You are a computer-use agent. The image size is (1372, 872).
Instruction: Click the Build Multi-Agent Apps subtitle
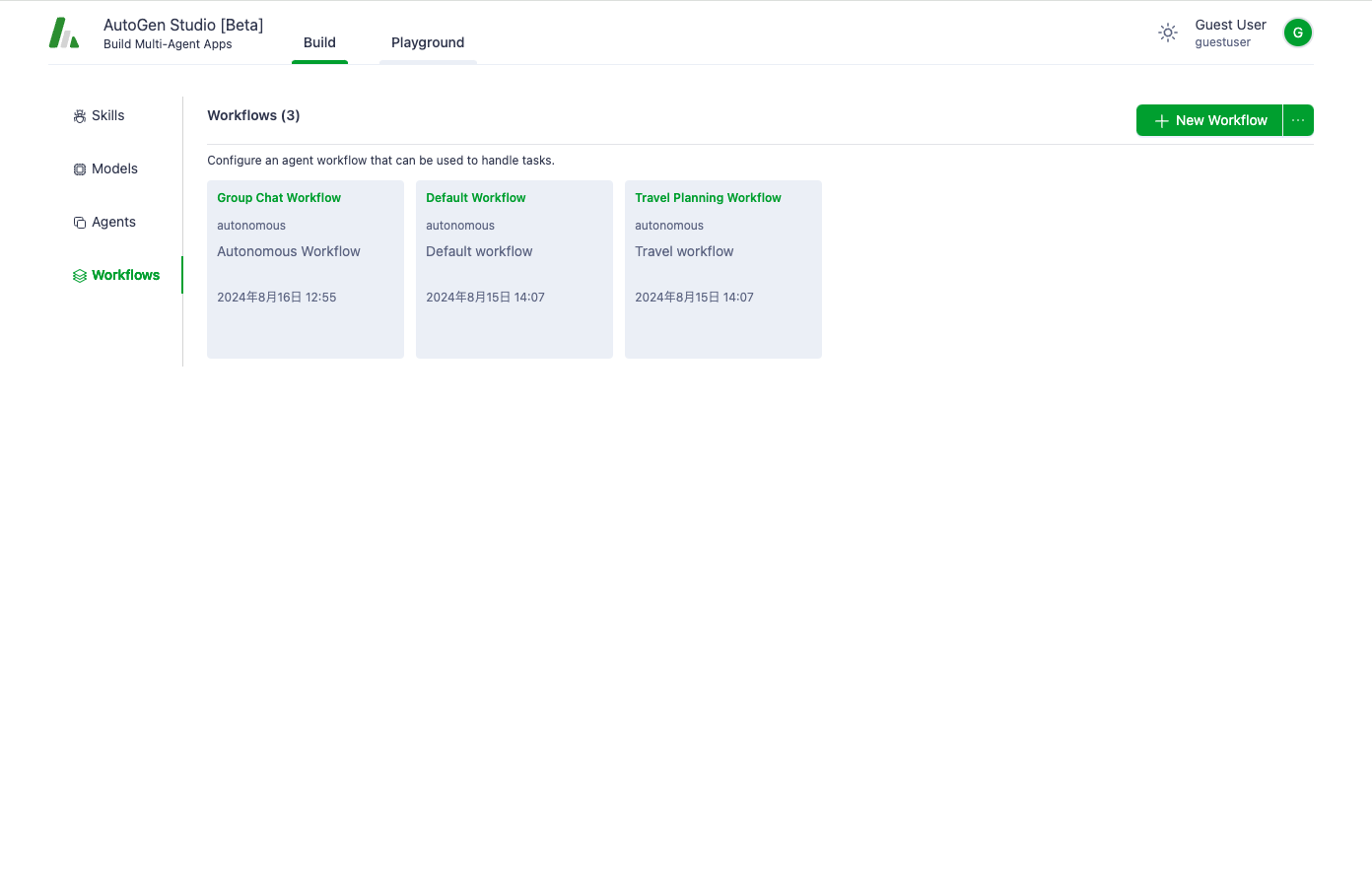(168, 44)
